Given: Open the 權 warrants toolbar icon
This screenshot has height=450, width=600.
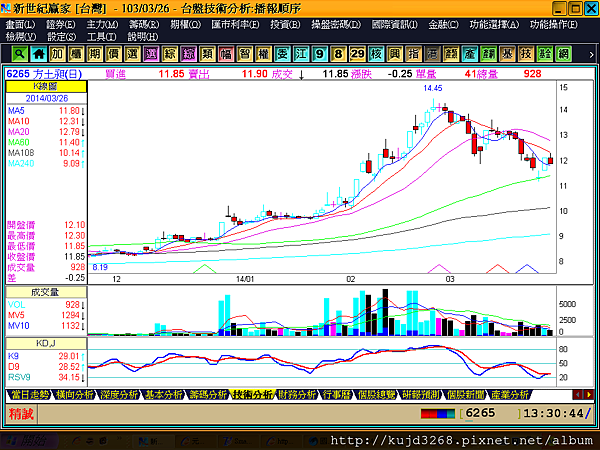Looking at the screenshot, I should point(263,54).
